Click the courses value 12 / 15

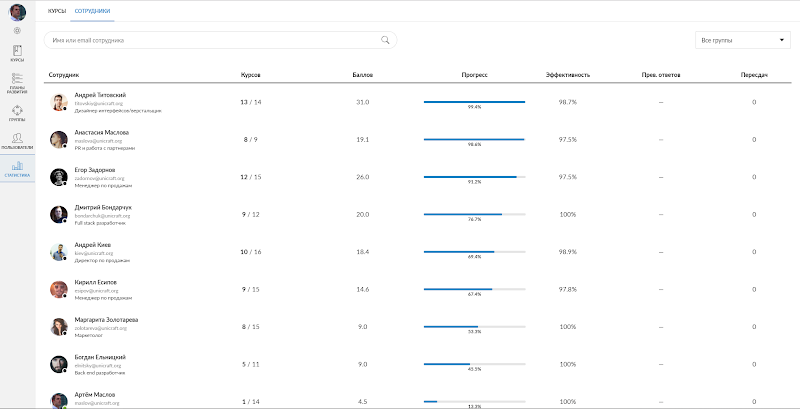click(x=251, y=177)
